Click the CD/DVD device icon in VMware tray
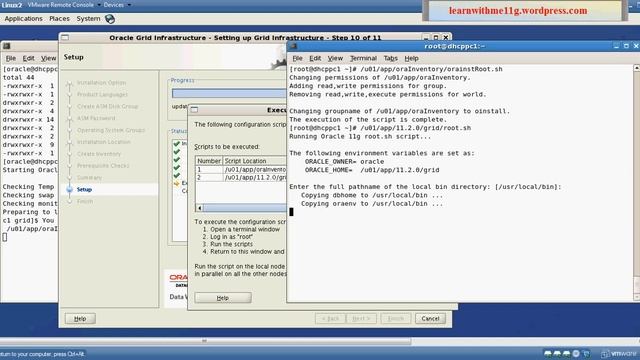The height and width of the screenshot is (360, 640). (x=576, y=353)
